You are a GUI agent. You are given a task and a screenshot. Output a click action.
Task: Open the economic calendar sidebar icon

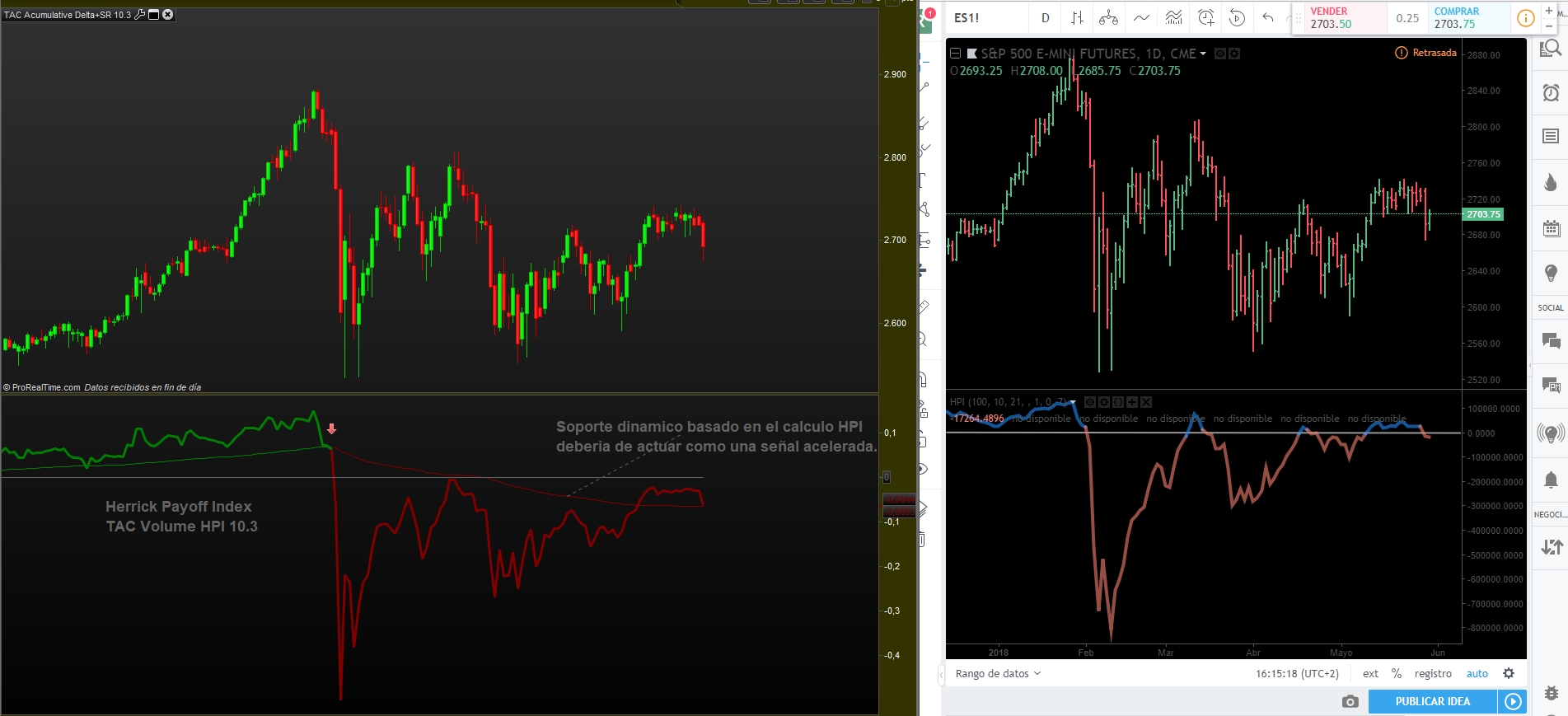pos(1551,228)
